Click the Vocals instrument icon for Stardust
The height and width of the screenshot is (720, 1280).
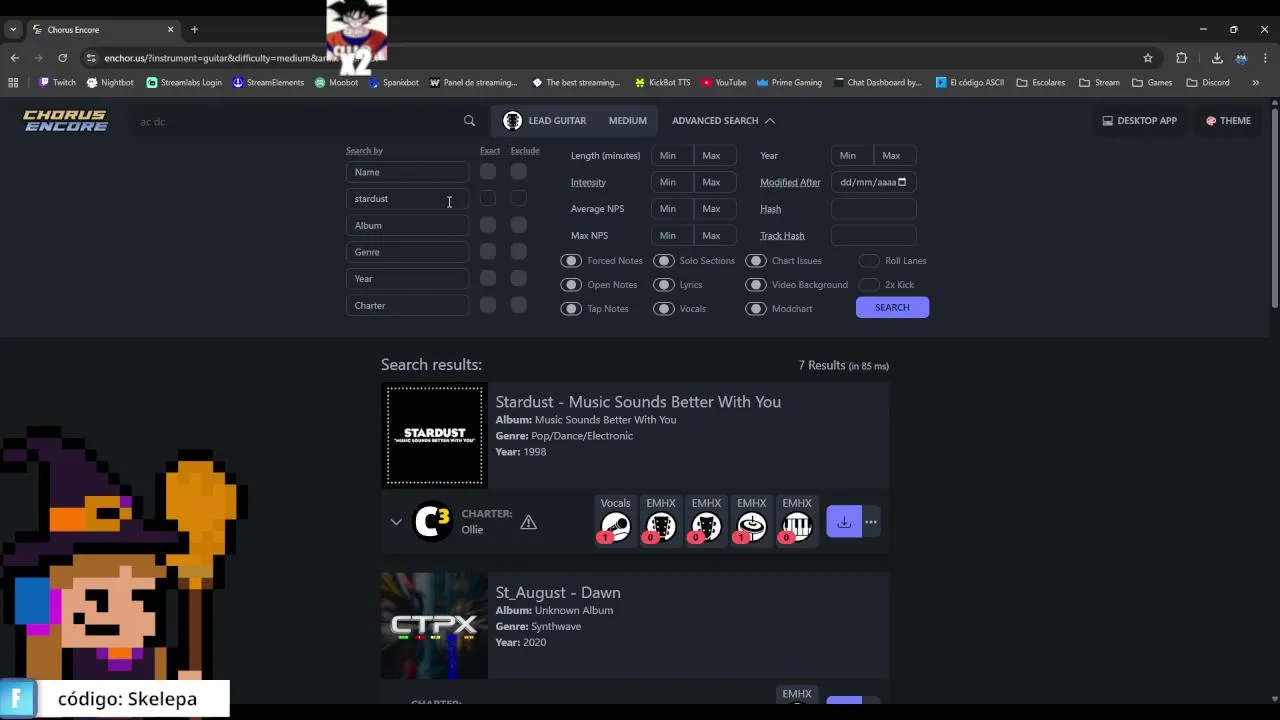(615, 527)
